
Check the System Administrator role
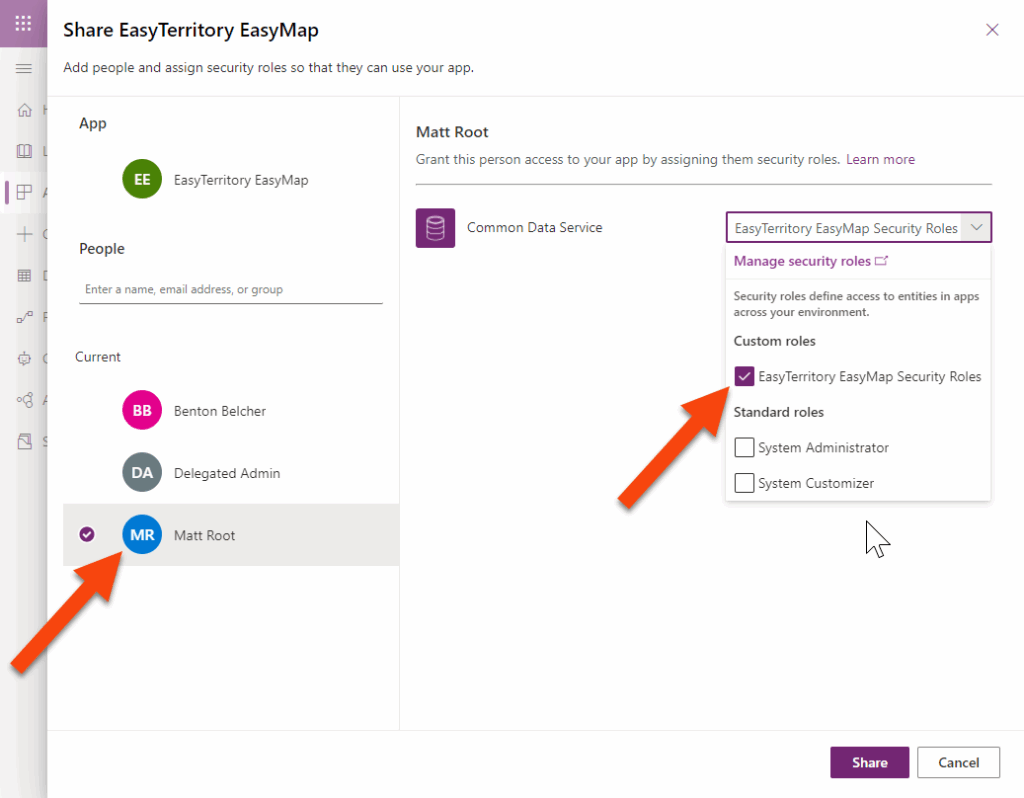[744, 447]
